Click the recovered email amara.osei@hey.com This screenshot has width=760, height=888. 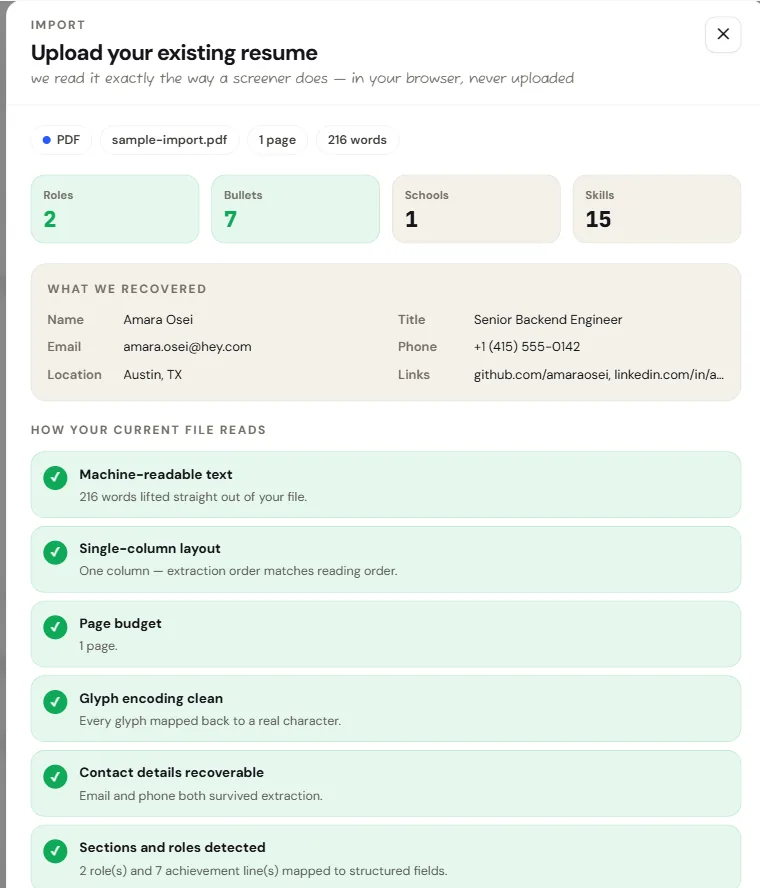pos(187,347)
